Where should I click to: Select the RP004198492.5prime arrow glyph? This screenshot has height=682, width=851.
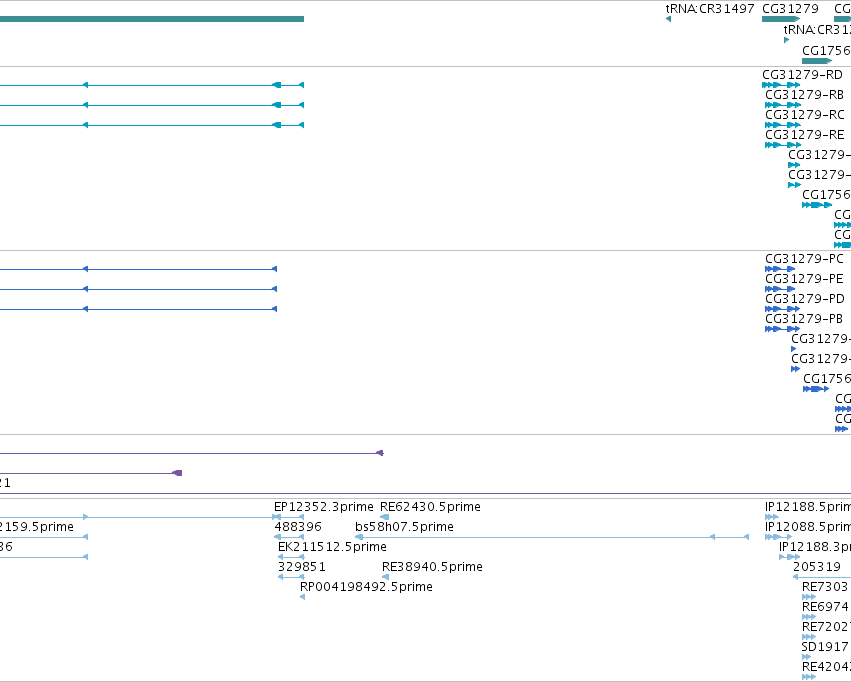coord(302,597)
